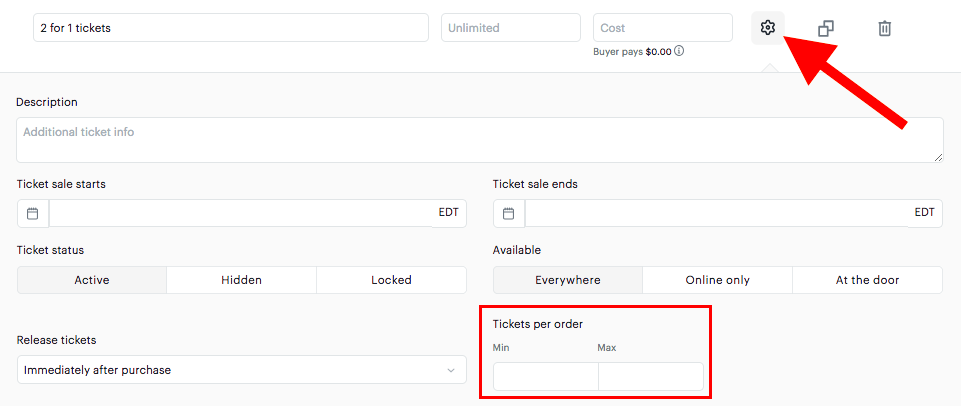This screenshot has height=406, width=961.
Task: Make ticket available Everywhere
Action: tap(568, 280)
